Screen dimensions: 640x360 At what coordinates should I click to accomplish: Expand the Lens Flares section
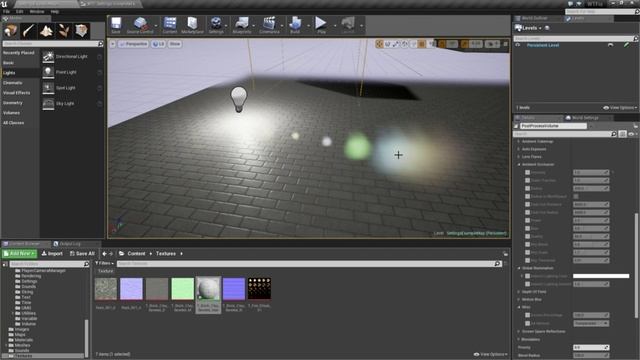[519, 157]
